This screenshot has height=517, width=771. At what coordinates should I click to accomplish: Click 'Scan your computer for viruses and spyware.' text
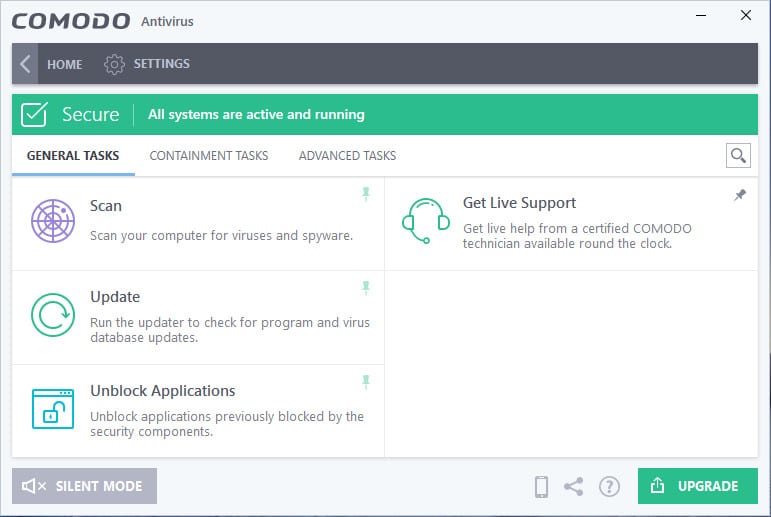[221, 236]
